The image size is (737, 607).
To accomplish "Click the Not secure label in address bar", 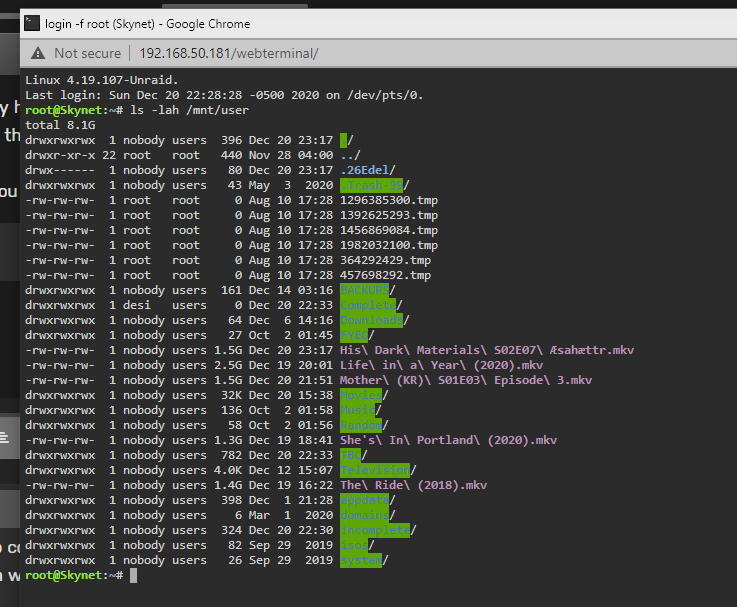I will pyautogui.click(x=87, y=53).
